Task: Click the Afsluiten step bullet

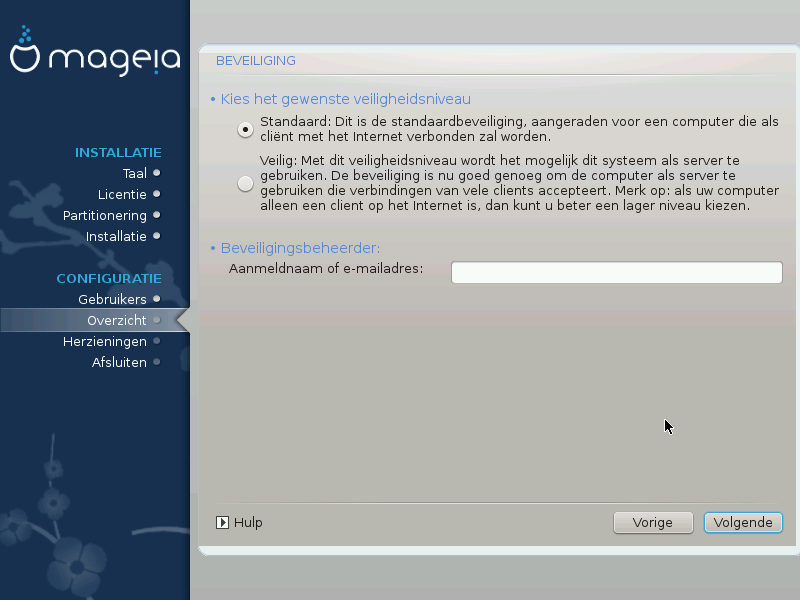Action: 156,362
